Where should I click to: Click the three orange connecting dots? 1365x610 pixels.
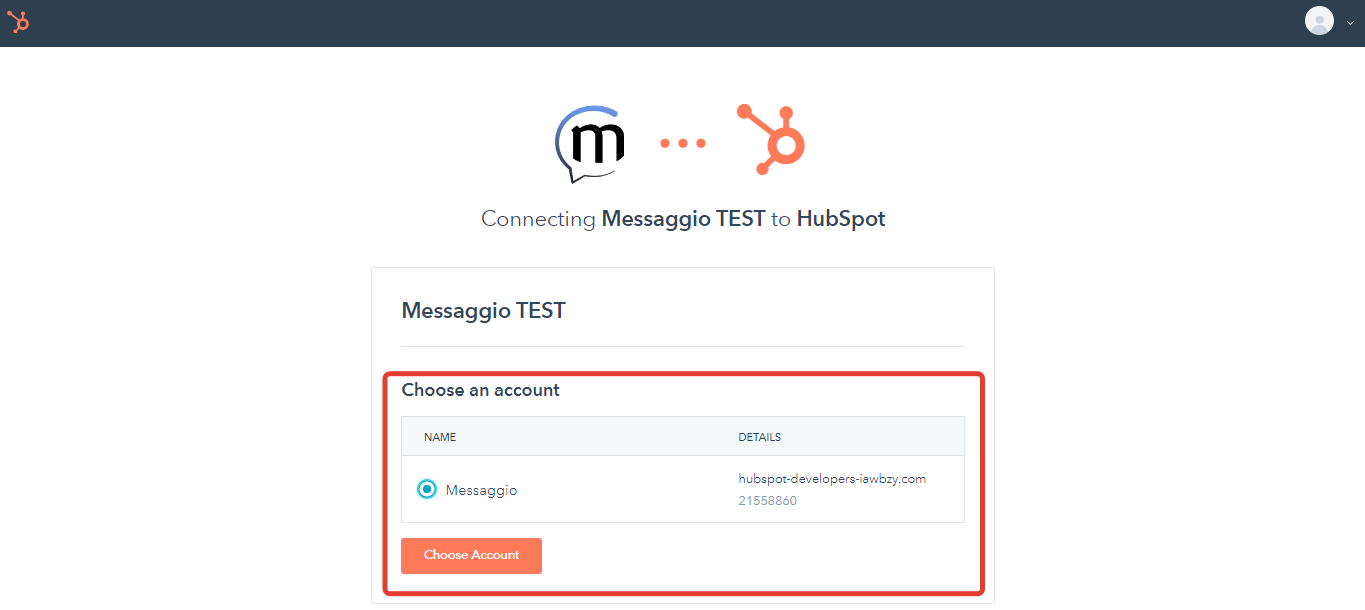(x=683, y=143)
